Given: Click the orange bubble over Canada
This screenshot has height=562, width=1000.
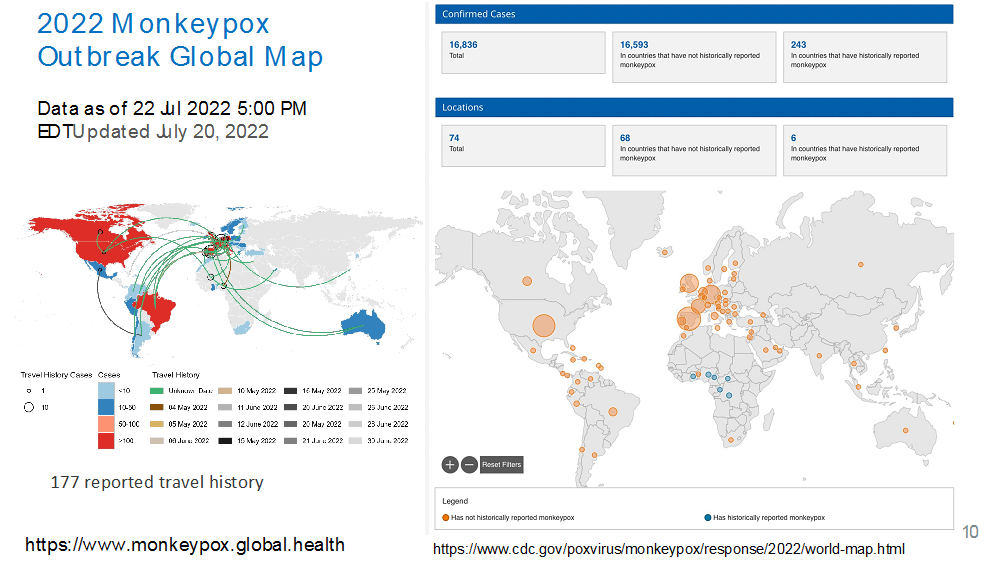Looking at the screenshot, I should click(527, 281).
